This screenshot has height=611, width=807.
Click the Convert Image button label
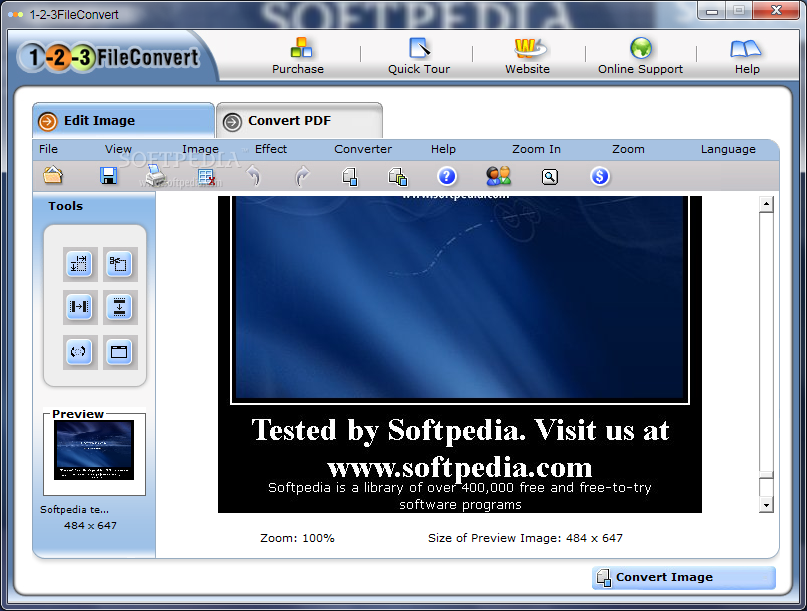pos(664,578)
